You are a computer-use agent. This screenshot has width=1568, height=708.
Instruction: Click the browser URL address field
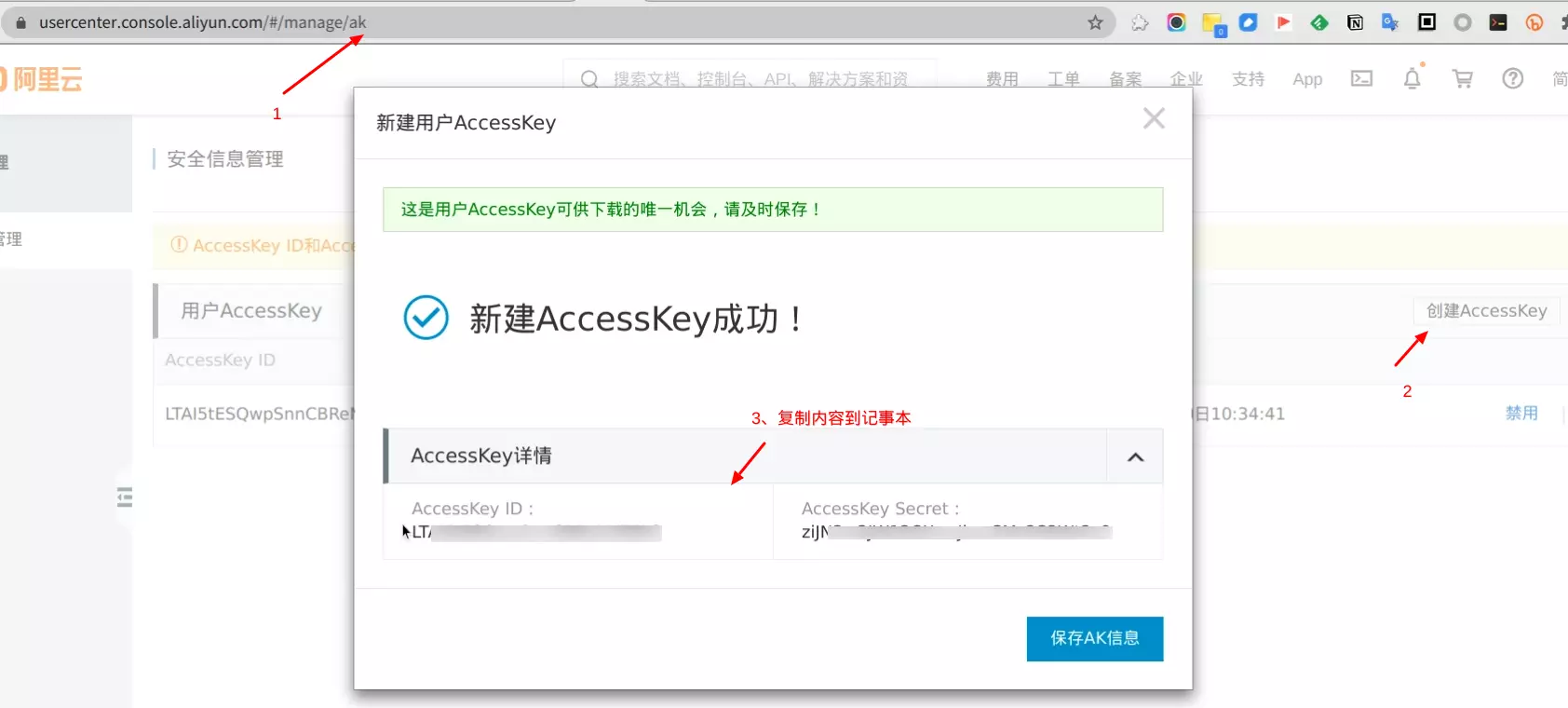(559, 22)
